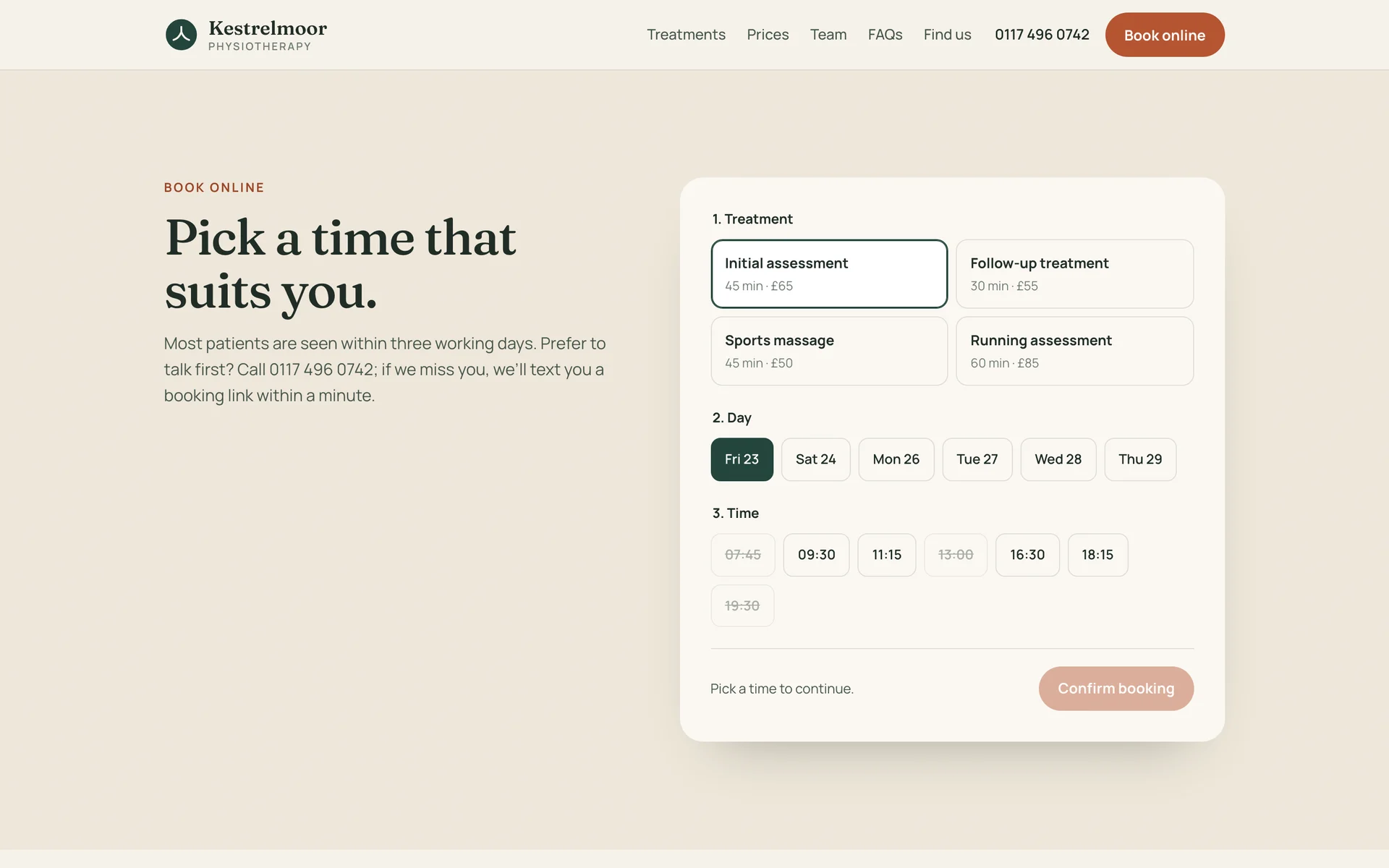Go to the Prices page
Screen dimensions: 1389x868
pos(768,35)
